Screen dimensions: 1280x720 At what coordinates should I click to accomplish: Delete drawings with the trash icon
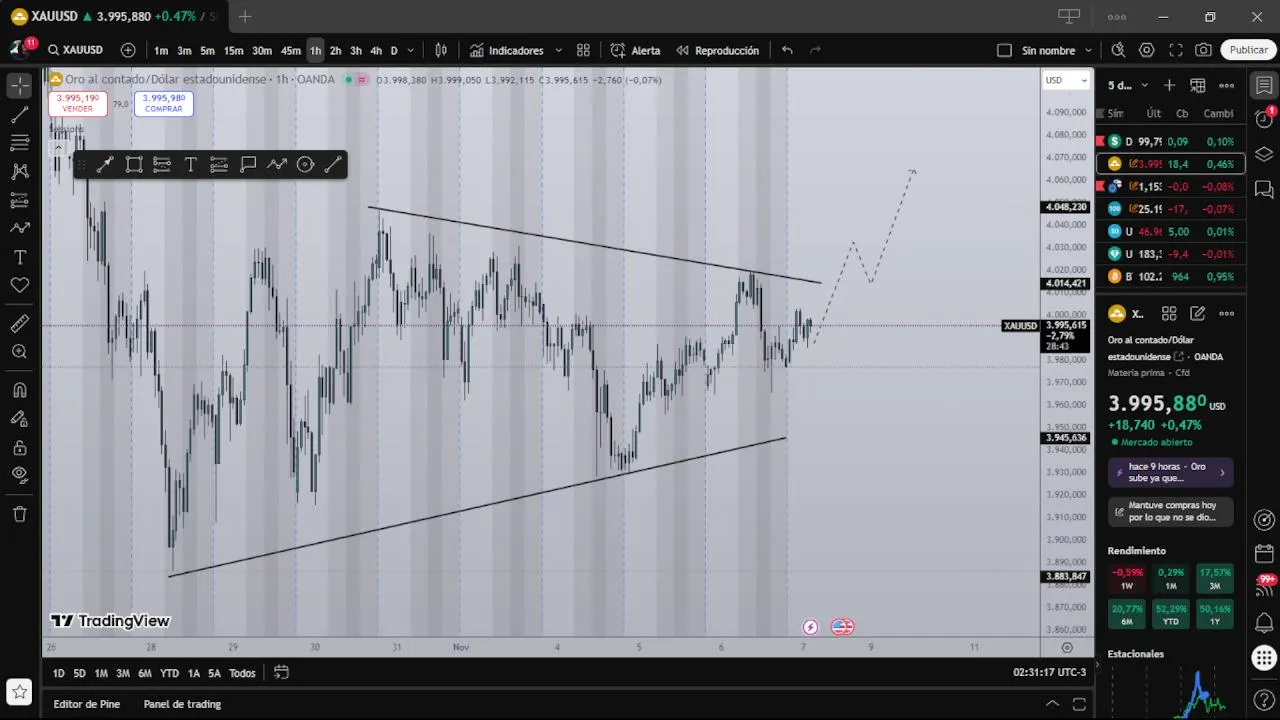click(19, 514)
